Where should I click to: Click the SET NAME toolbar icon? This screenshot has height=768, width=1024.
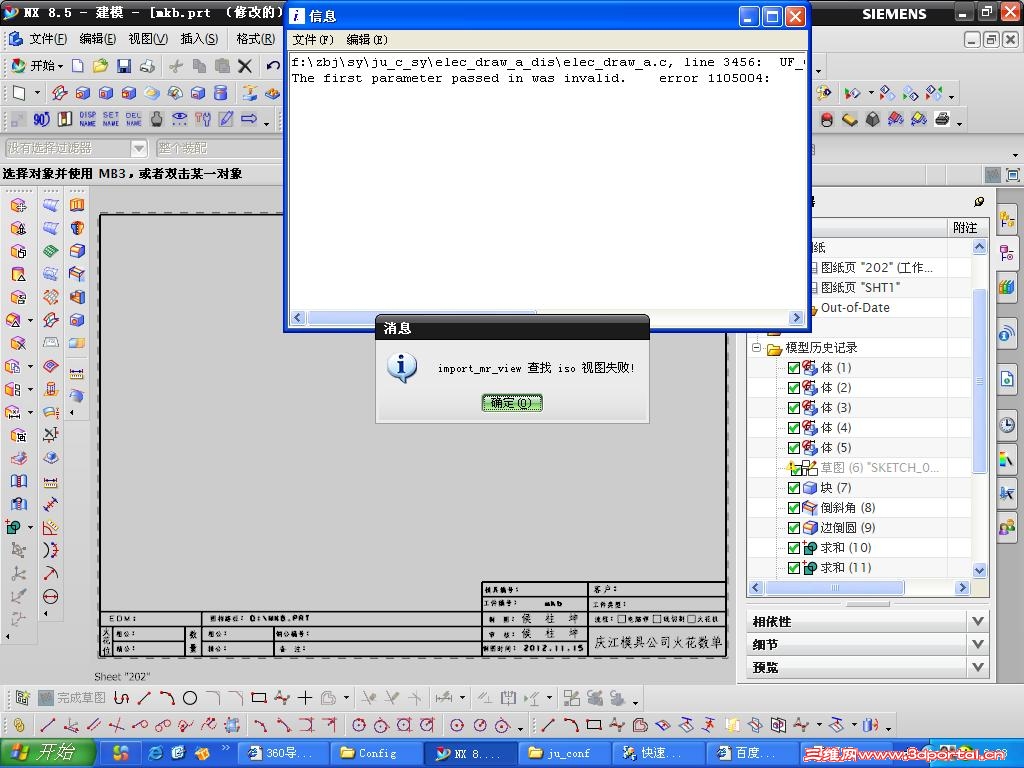tap(111, 119)
